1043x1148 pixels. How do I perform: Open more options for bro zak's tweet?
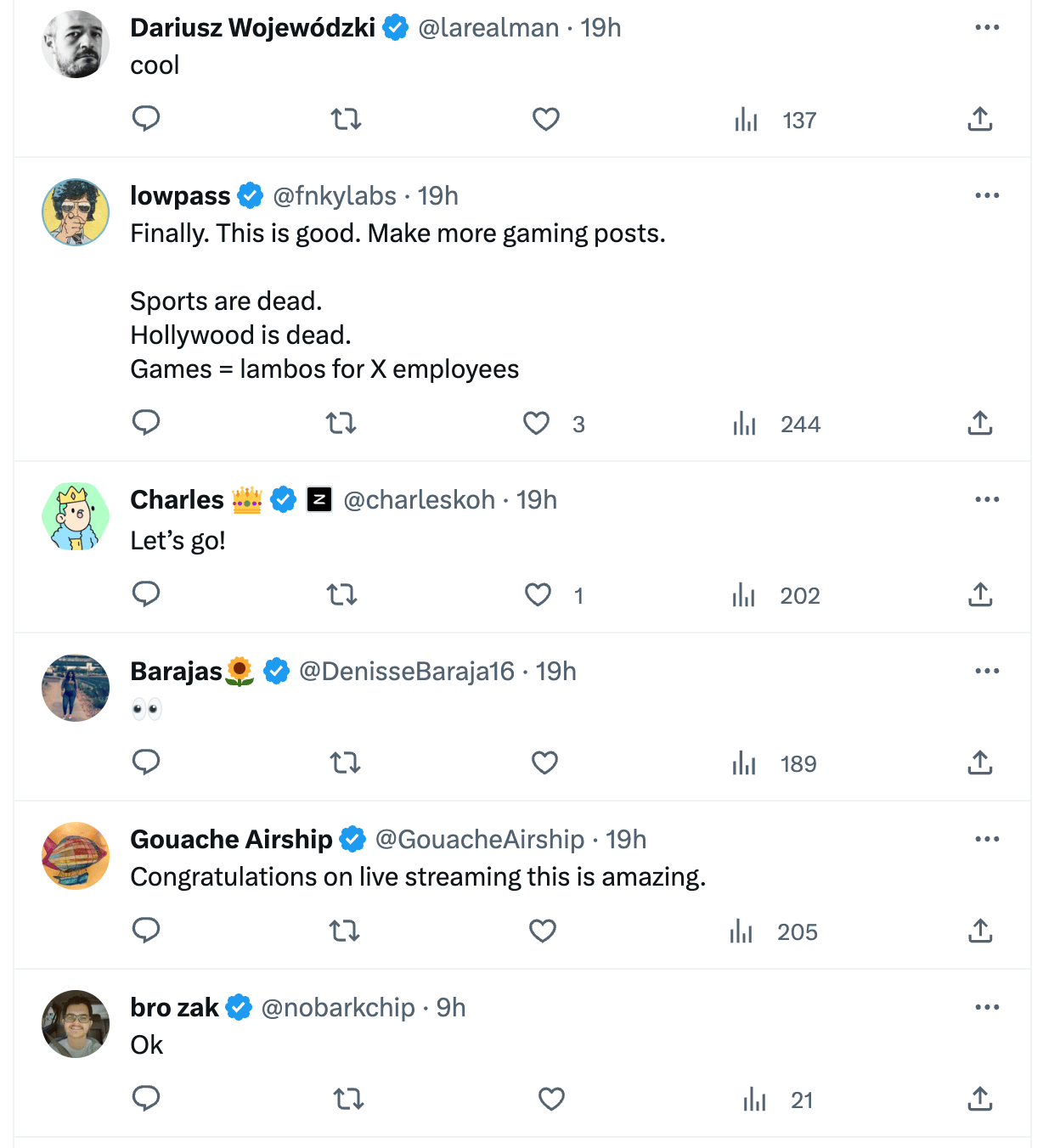pos(987,1008)
